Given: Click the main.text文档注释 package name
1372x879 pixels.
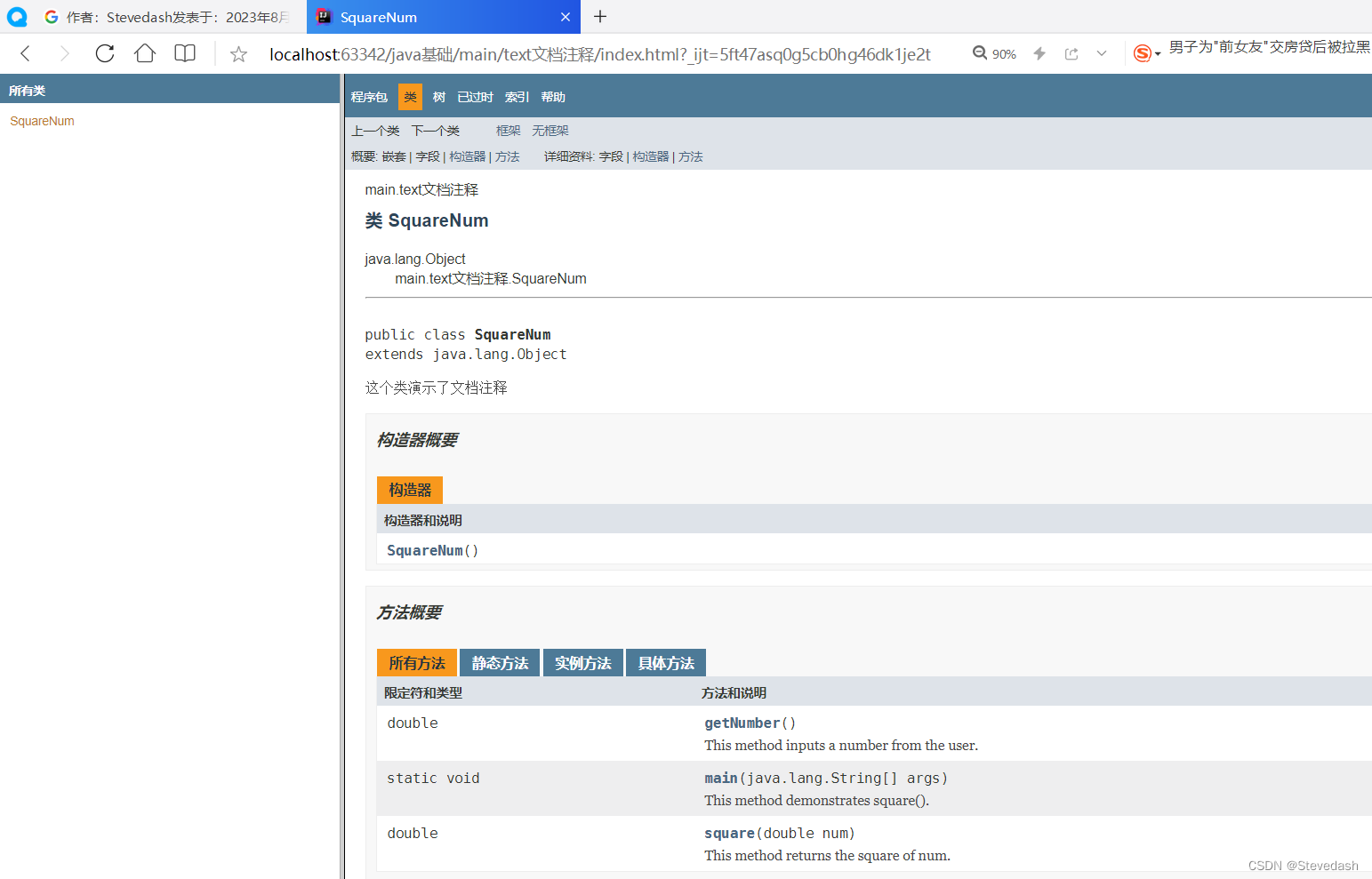Looking at the screenshot, I should click(x=421, y=189).
